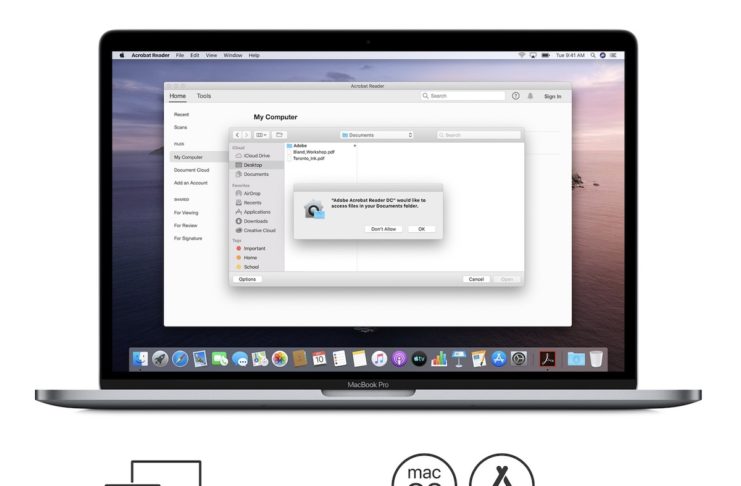
Task: Select Desktop in file dialog sidebar
Action: coord(253,165)
